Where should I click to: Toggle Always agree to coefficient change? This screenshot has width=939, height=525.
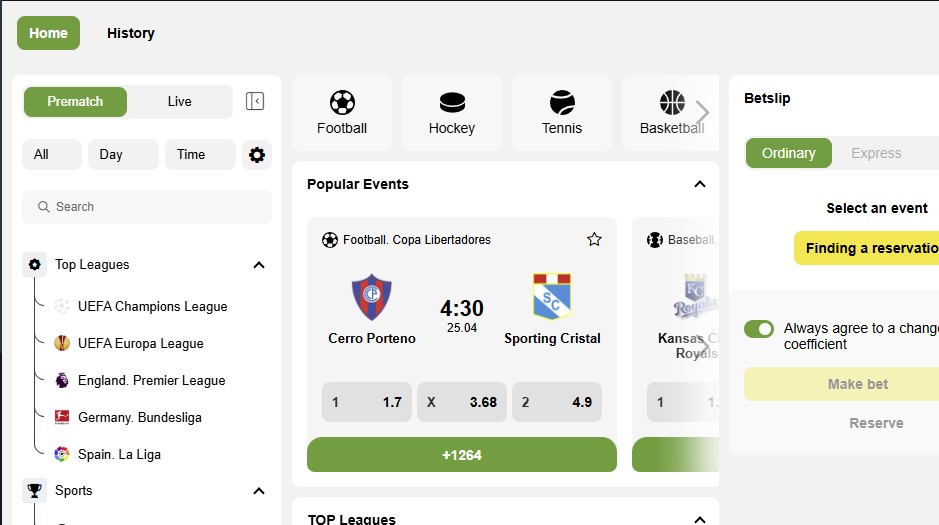coord(759,329)
